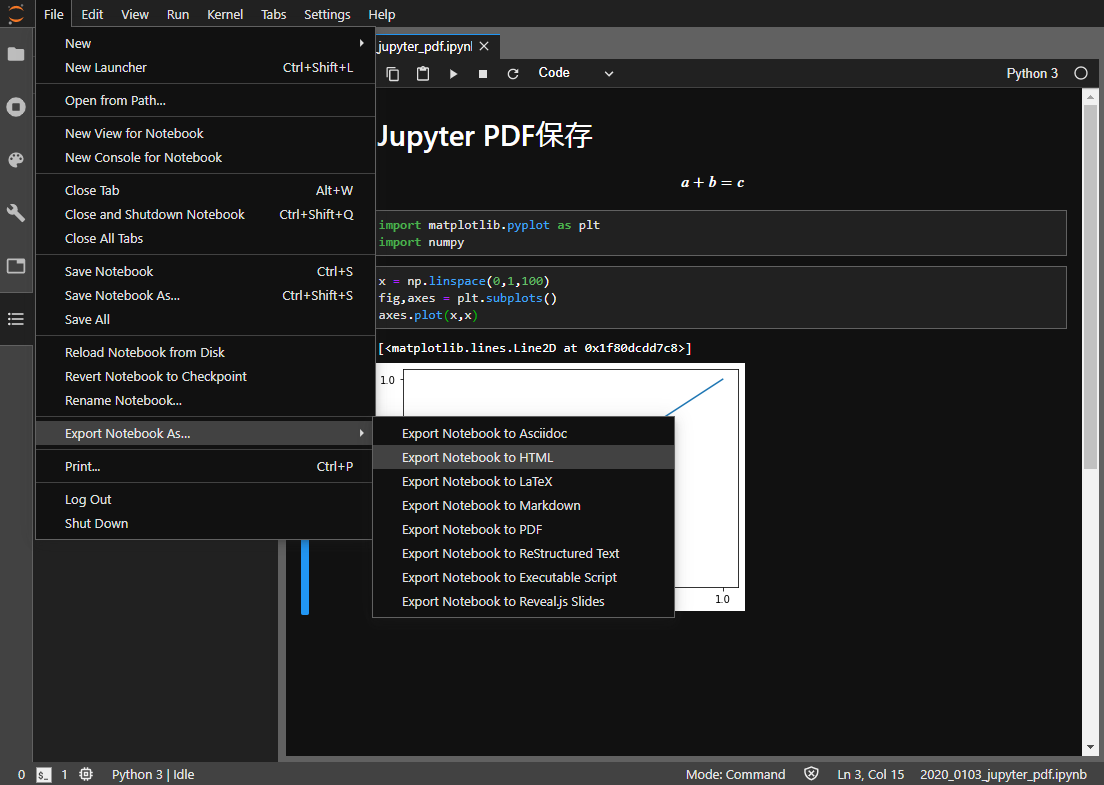
Task: Click the import matplotlib code cell
Action: point(722,233)
